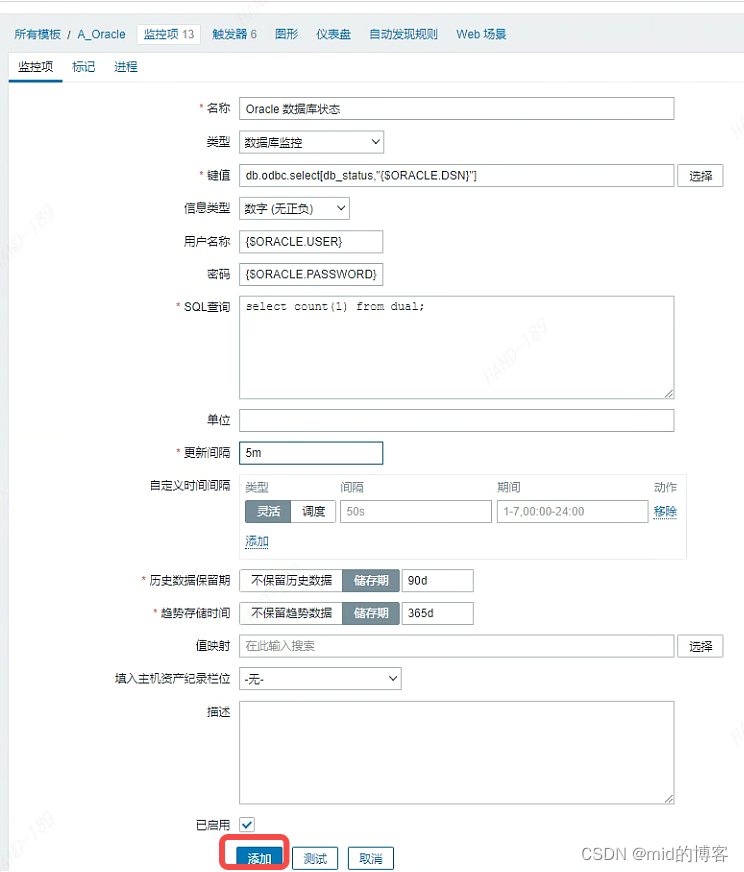Click the 名称 field with Oracle 数据库状态
Screen dimensions: 744x872
click(457, 109)
